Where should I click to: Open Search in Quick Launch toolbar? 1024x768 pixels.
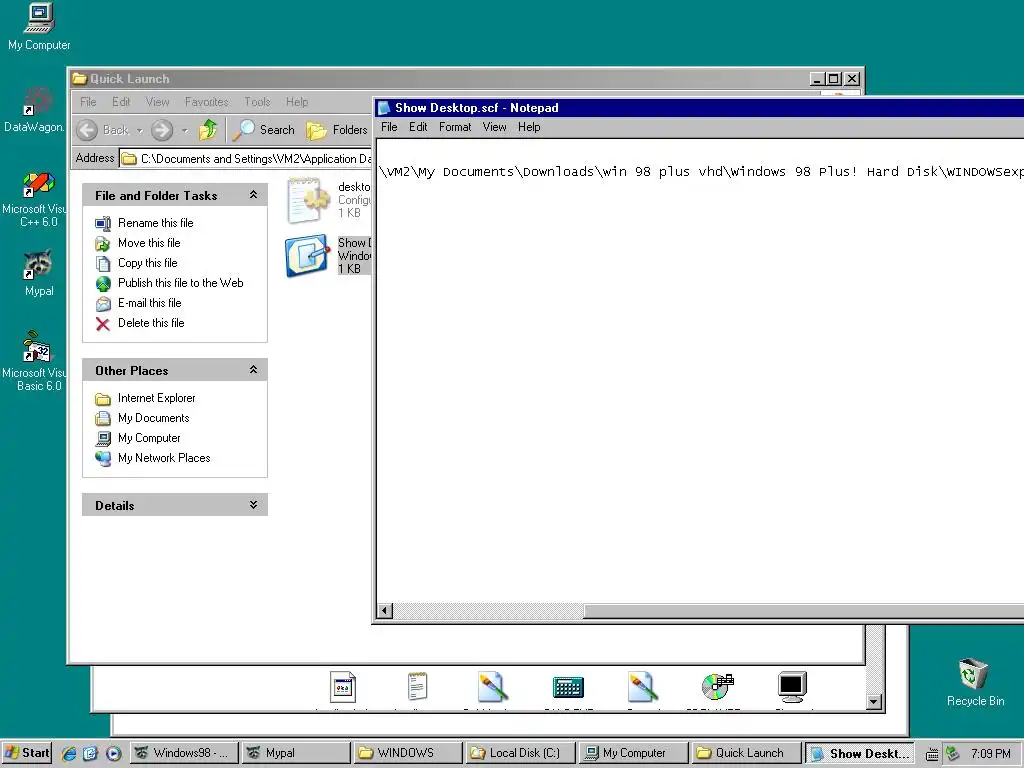(x=264, y=130)
